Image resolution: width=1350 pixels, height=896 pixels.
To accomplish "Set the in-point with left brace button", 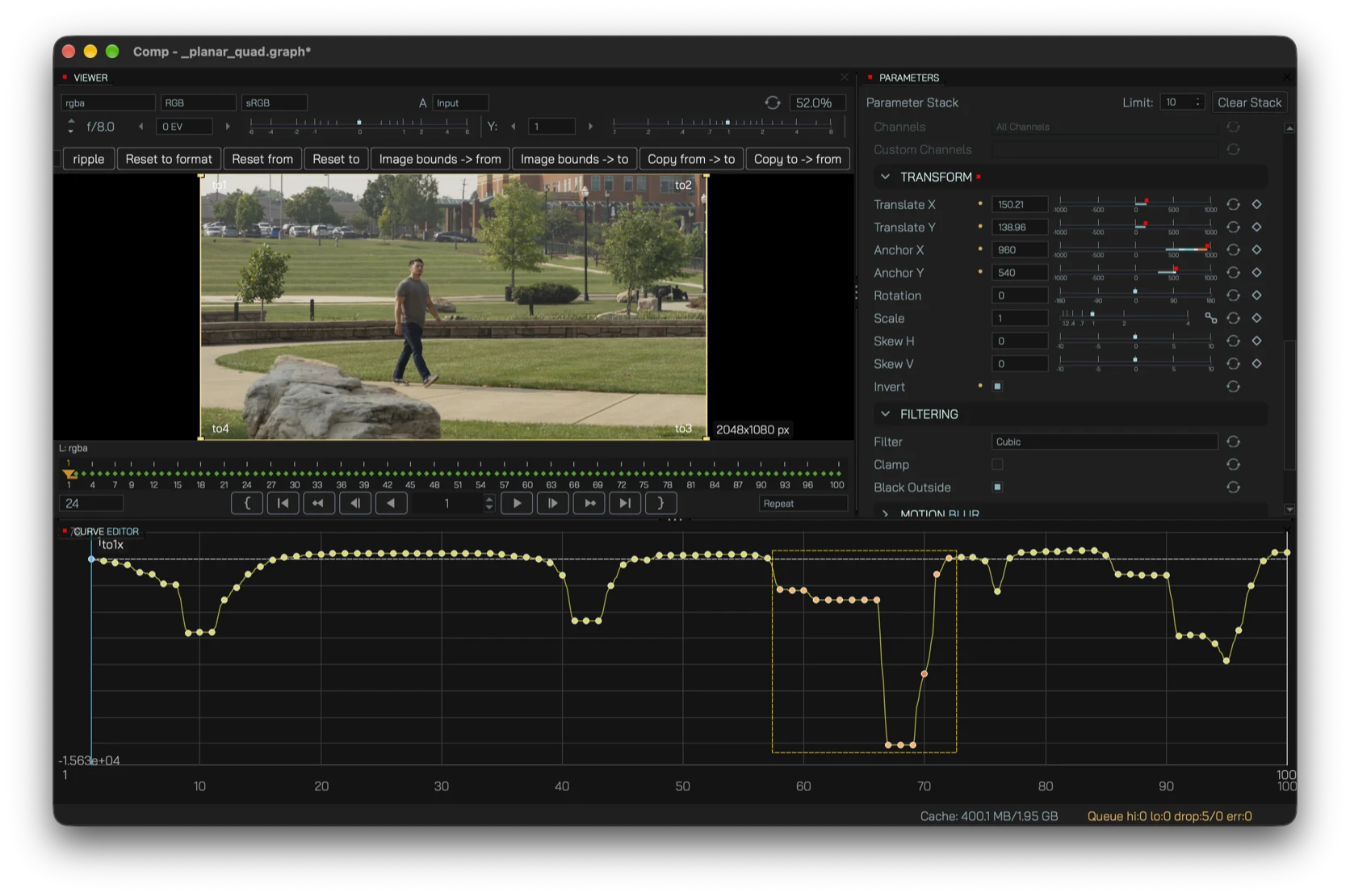I will coord(247,503).
